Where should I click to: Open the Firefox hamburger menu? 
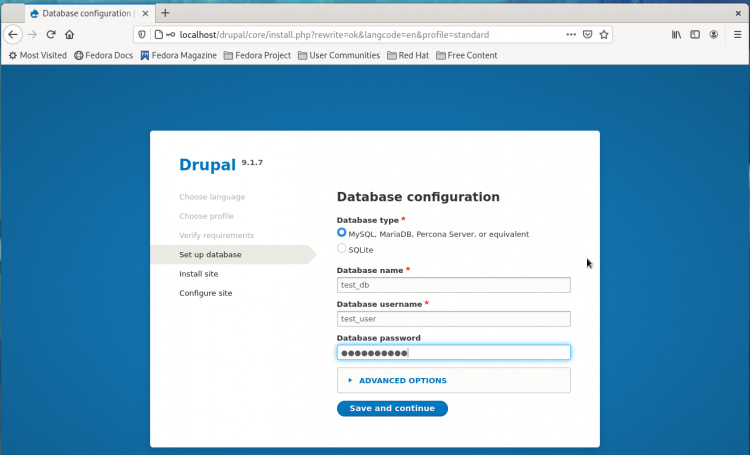click(x=735, y=34)
